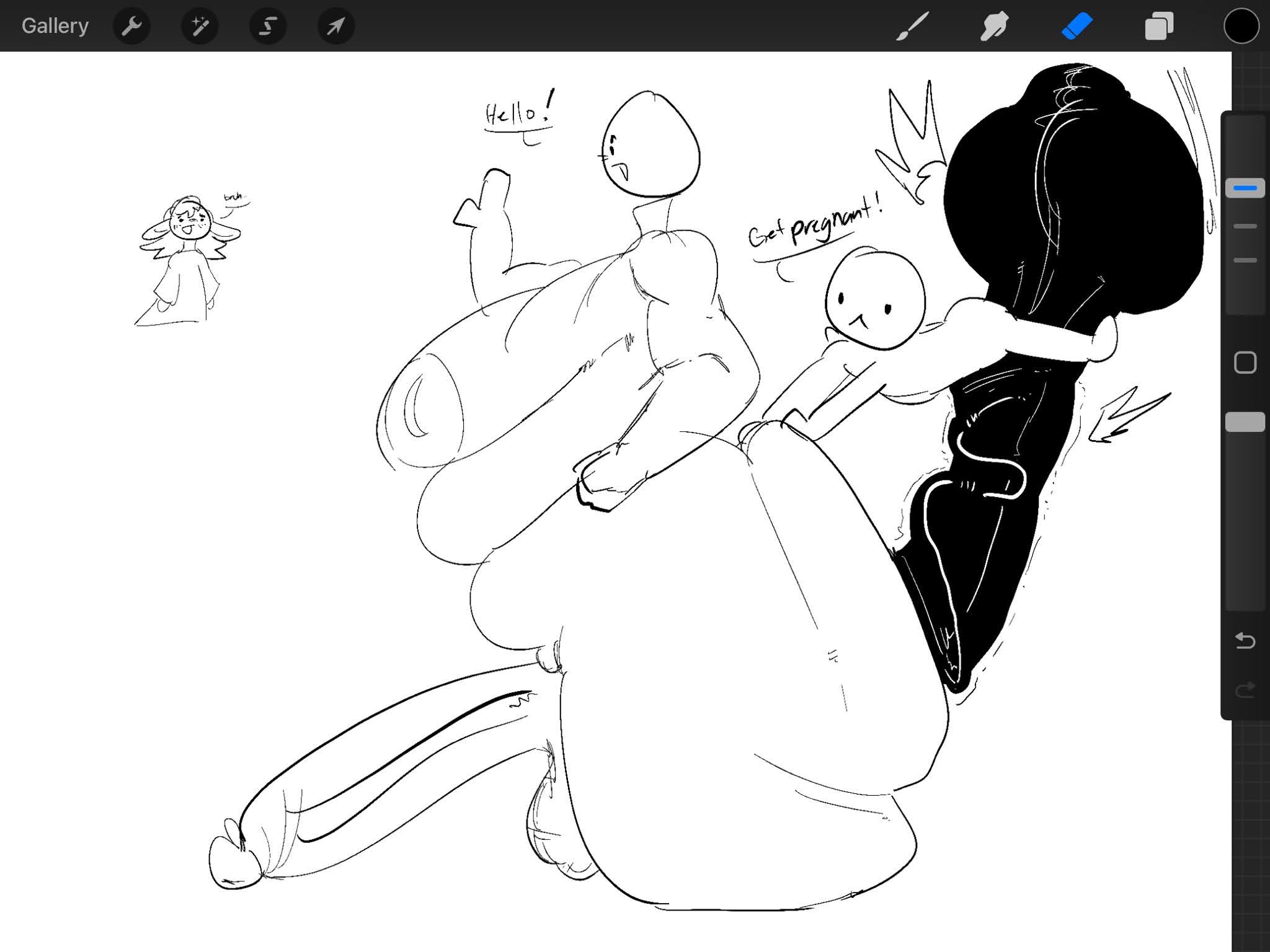Return to the Gallery
Viewport: 1270px width, 952px height.
pos(55,26)
